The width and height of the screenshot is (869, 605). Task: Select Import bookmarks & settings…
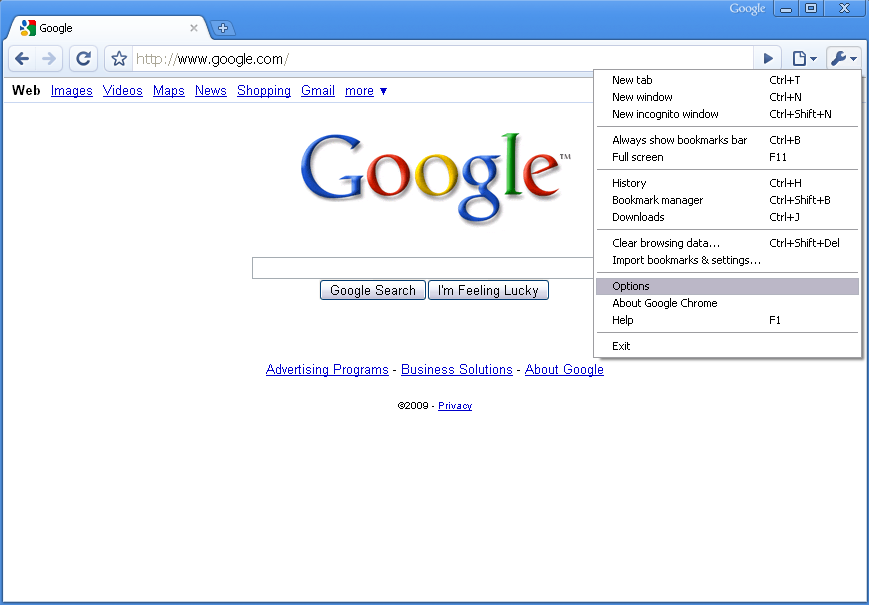coord(727,260)
